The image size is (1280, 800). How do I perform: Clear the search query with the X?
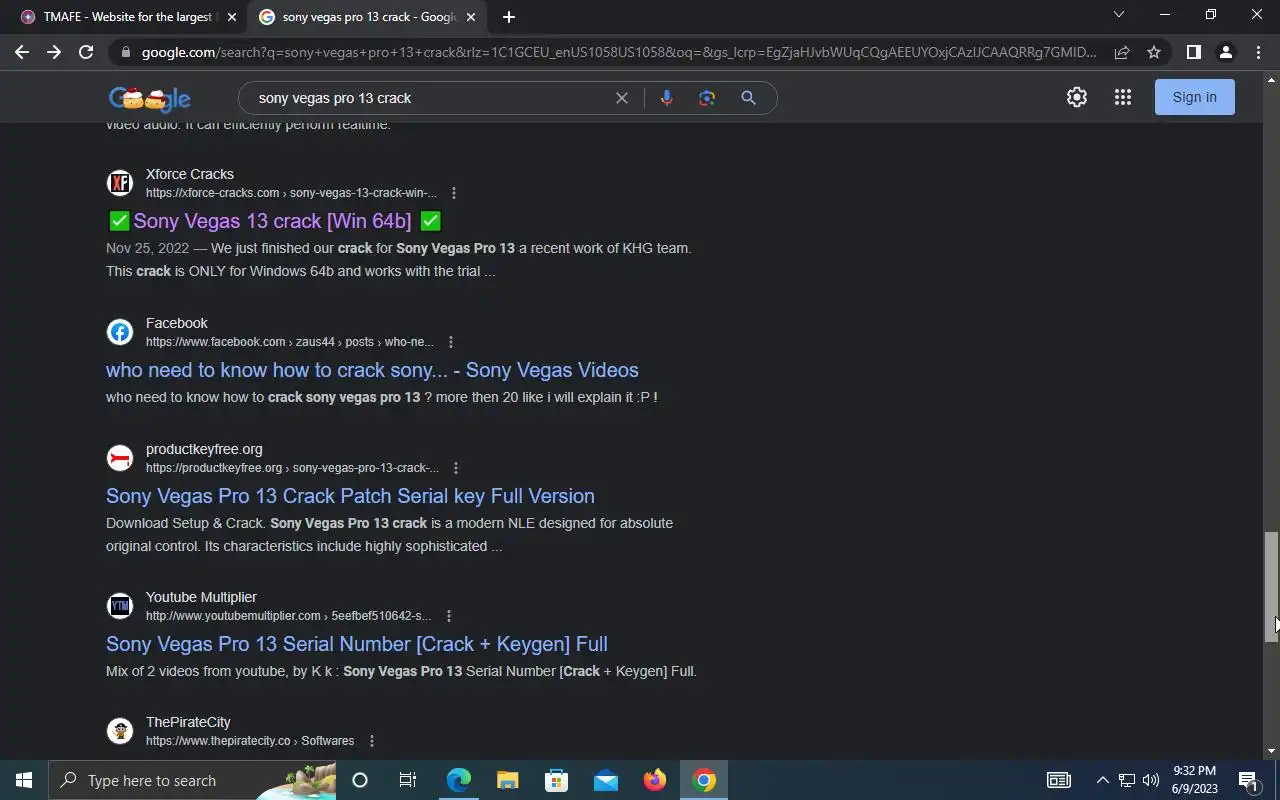pos(622,98)
